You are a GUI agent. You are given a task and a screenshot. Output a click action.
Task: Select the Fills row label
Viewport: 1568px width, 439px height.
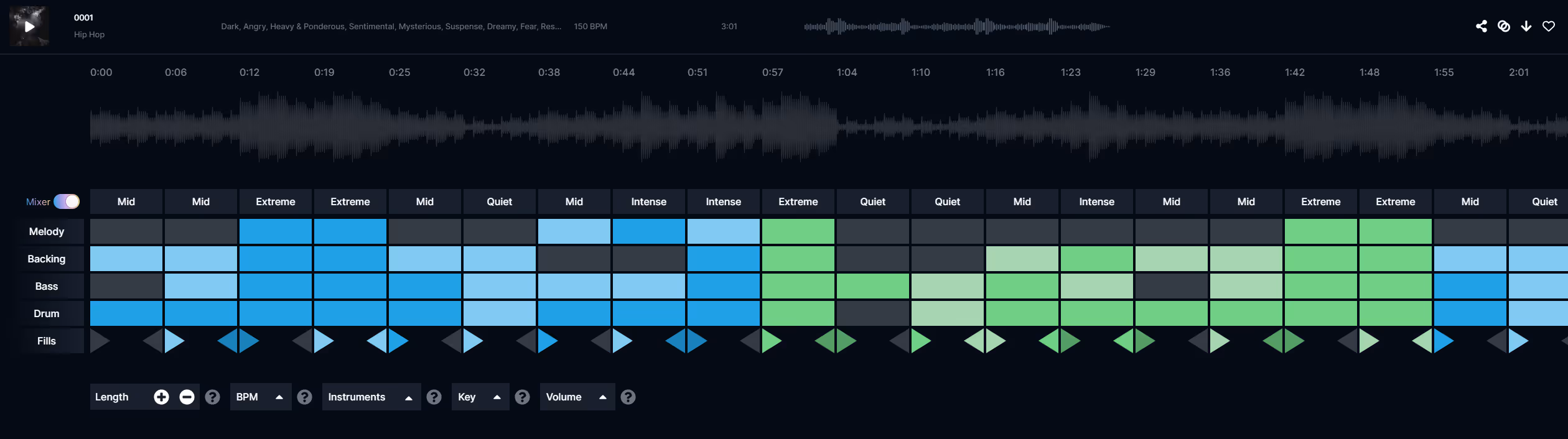click(x=47, y=341)
